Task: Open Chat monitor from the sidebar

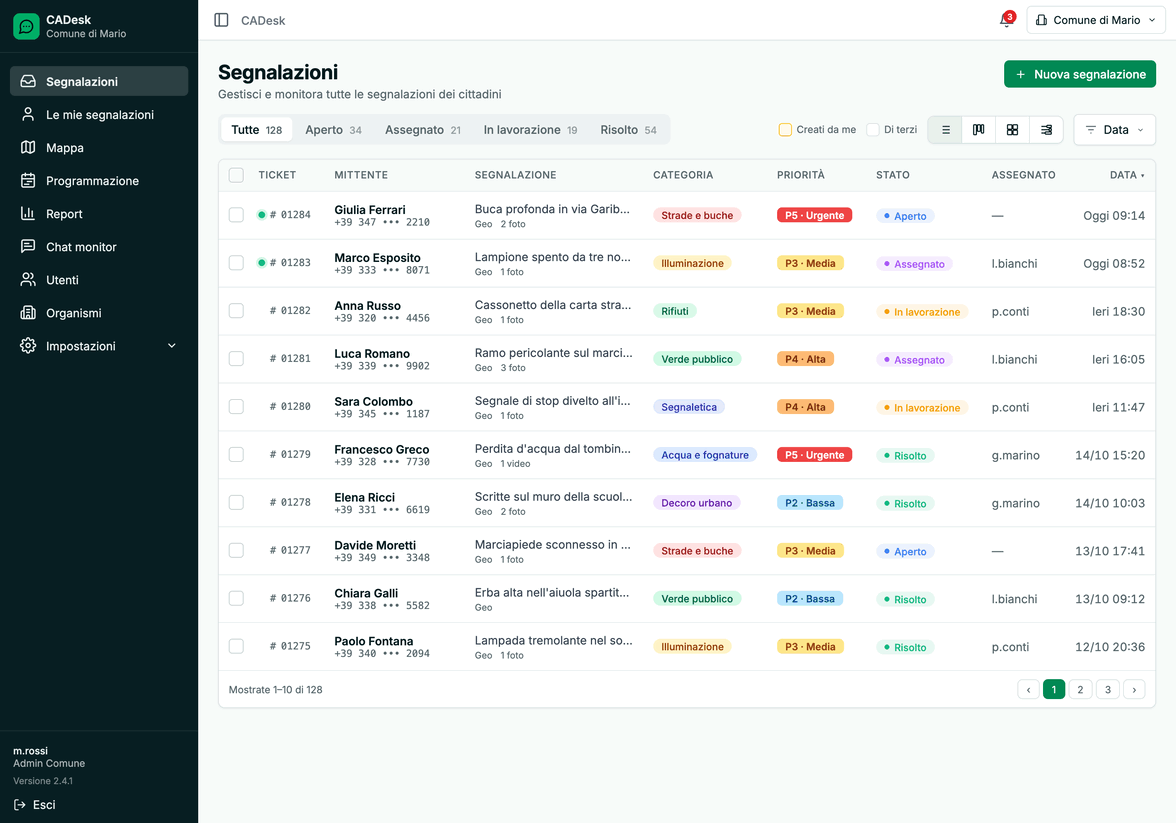Action: coord(99,246)
